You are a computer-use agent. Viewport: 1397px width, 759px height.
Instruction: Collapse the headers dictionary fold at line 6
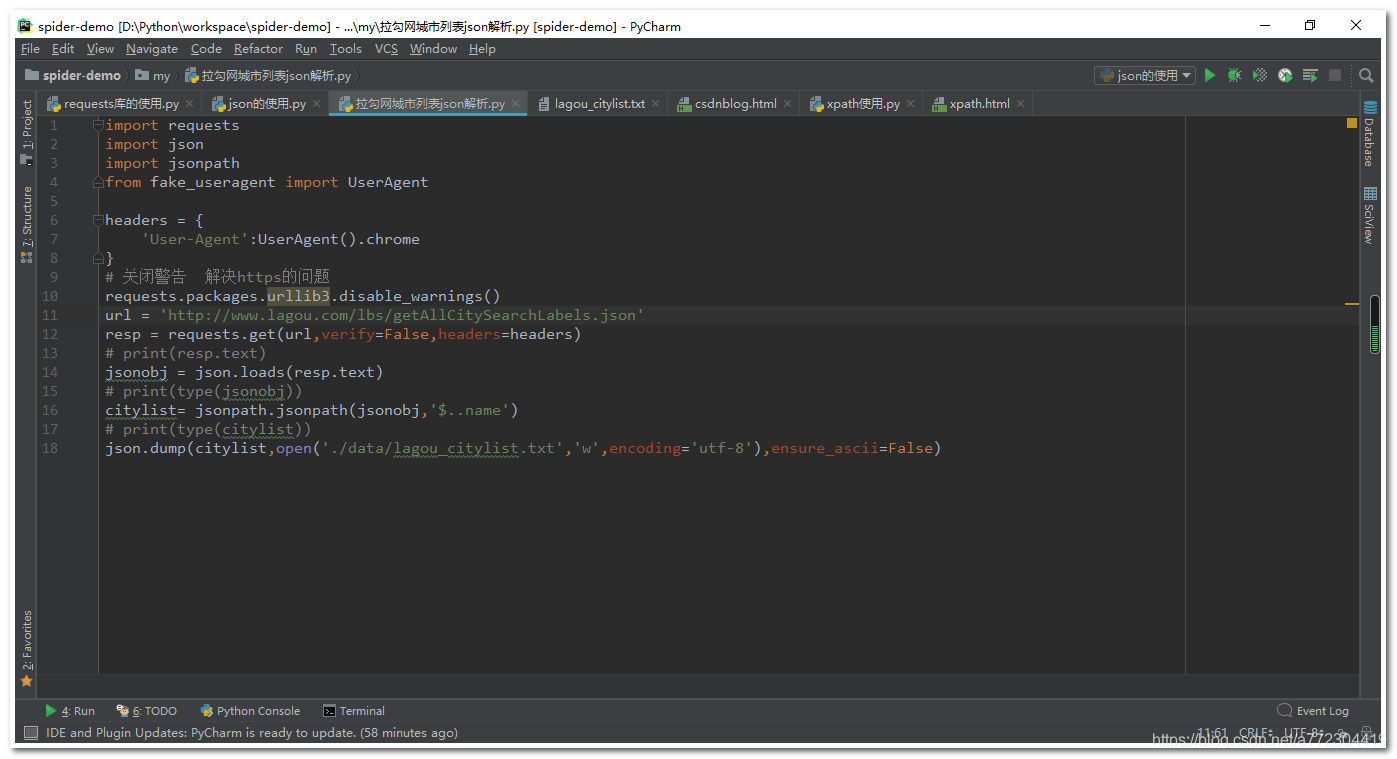[x=96, y=219]
